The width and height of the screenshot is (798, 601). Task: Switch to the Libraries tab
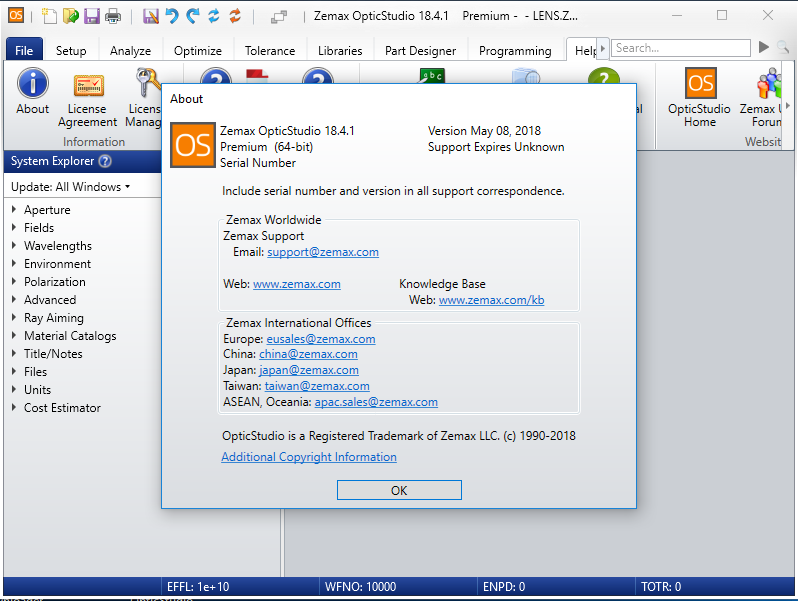(340, 50)
